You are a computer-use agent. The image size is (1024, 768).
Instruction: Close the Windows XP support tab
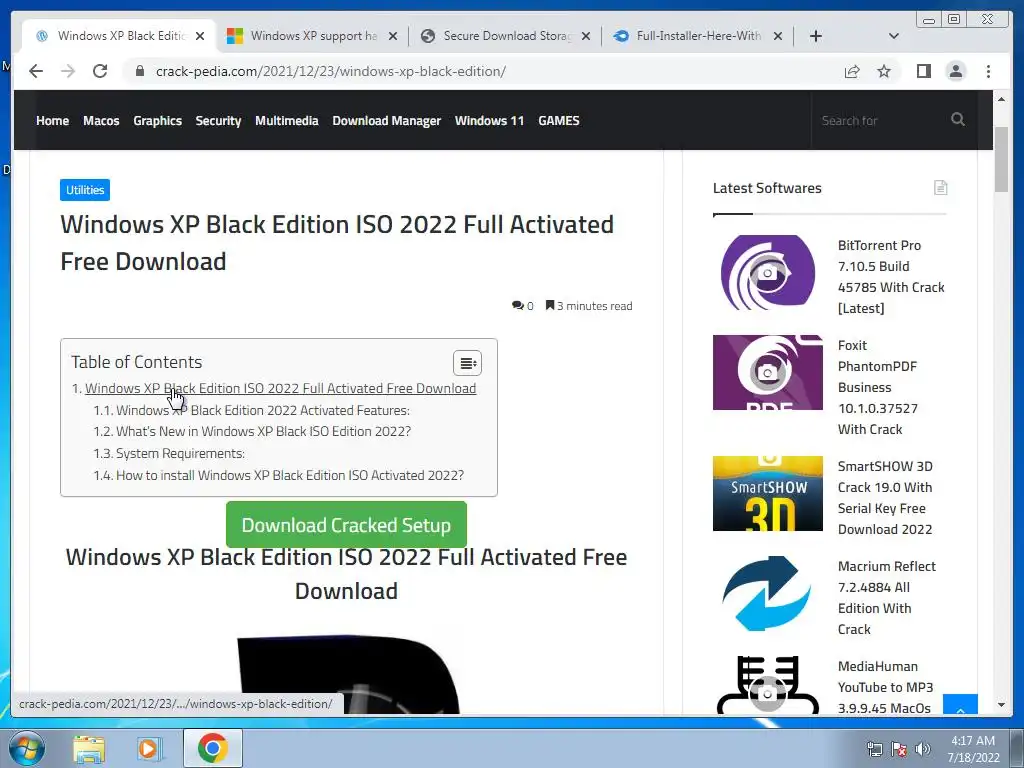point(392,36)
